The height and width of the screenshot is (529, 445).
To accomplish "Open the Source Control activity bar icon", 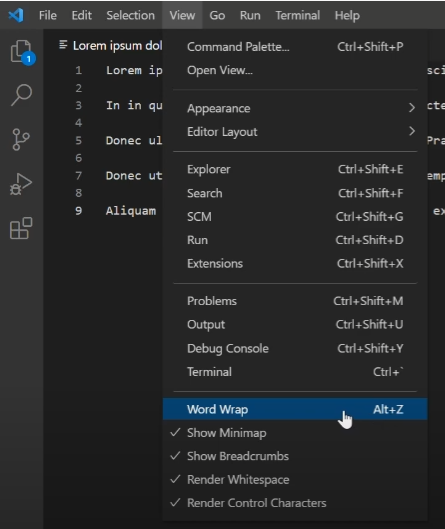I will coord(21,139).
